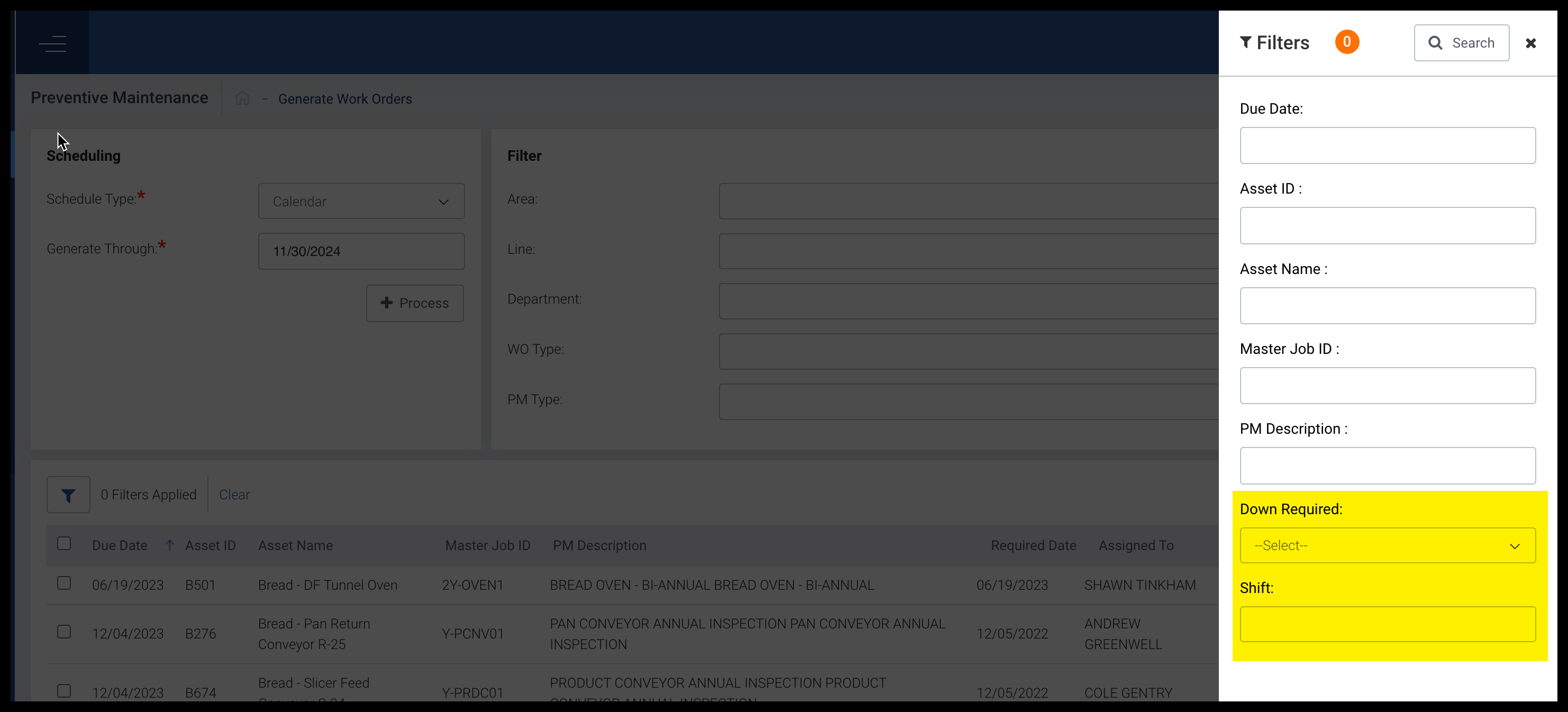Close the Filters panel with X
Screen dimensions: 1568x712
point(1530,43)
